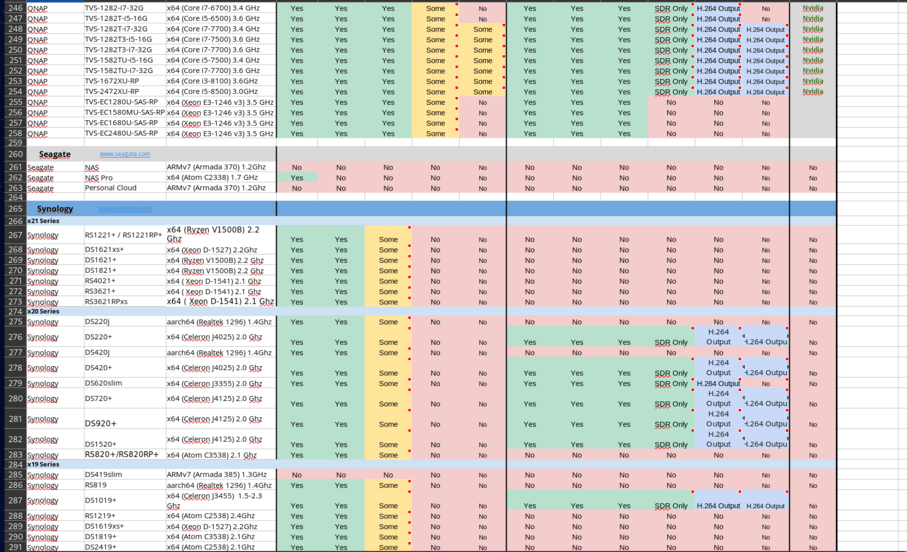Click the TVS-1282-i7-32G model cell

point(124,8)
